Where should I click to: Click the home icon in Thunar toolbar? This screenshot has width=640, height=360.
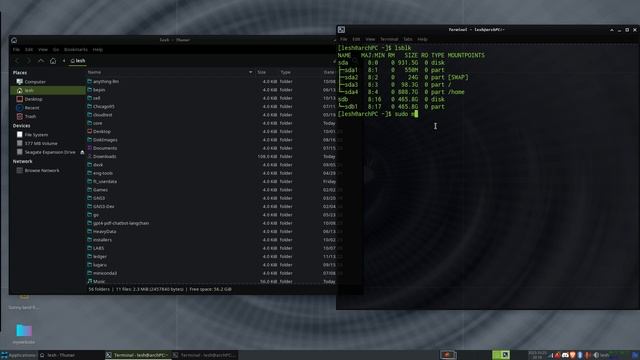pyautogui.click(x=53, y=60)
